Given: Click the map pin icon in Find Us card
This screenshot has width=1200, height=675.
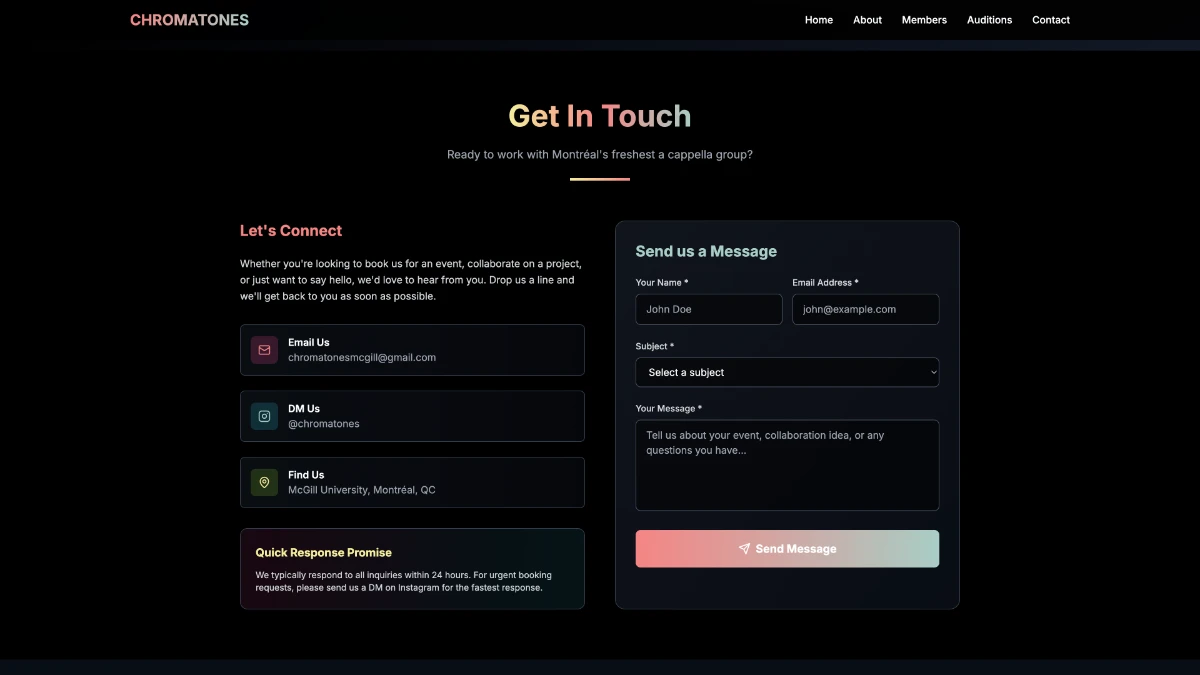Looking at the screenshot, I should click(x=264, y=483).
